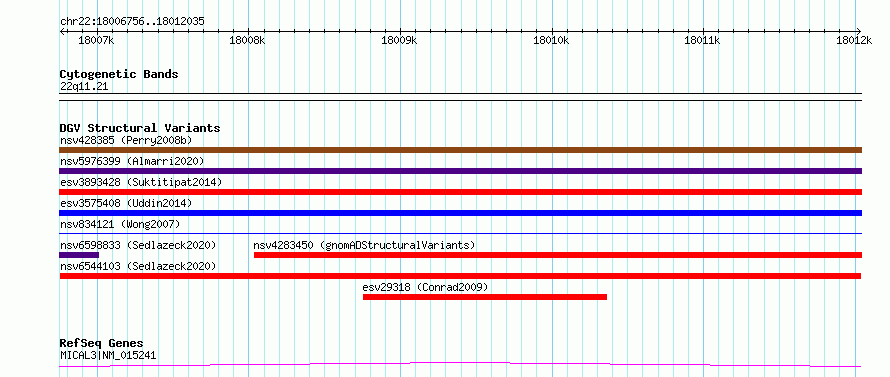890x377 pixels.
Task: Click the 18009k ruler label
Action: coord(400,40)
